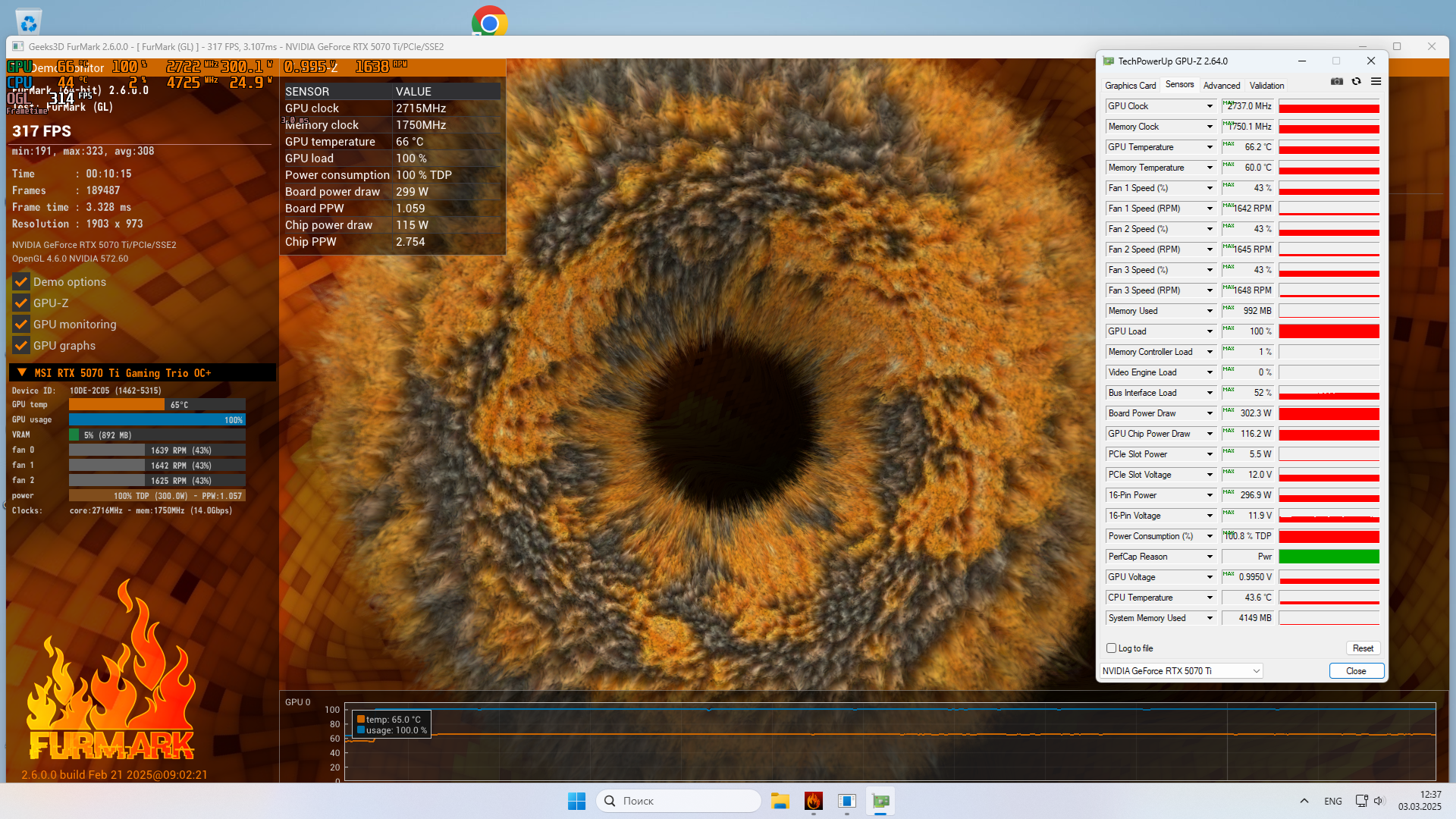Screen dimensions: 1456x819
Task: Click the FurMark window title icon
Action: click(x=18, y=46)
